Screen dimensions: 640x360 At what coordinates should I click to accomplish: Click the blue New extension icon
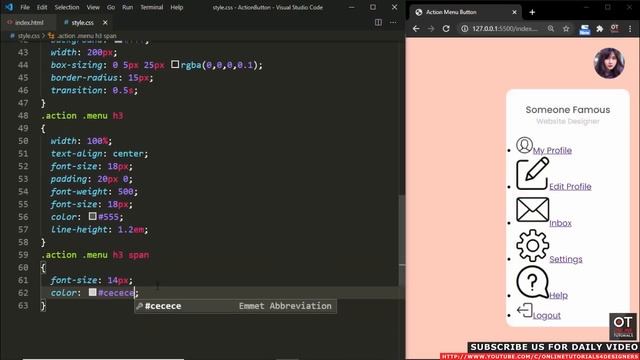point(584,29)
